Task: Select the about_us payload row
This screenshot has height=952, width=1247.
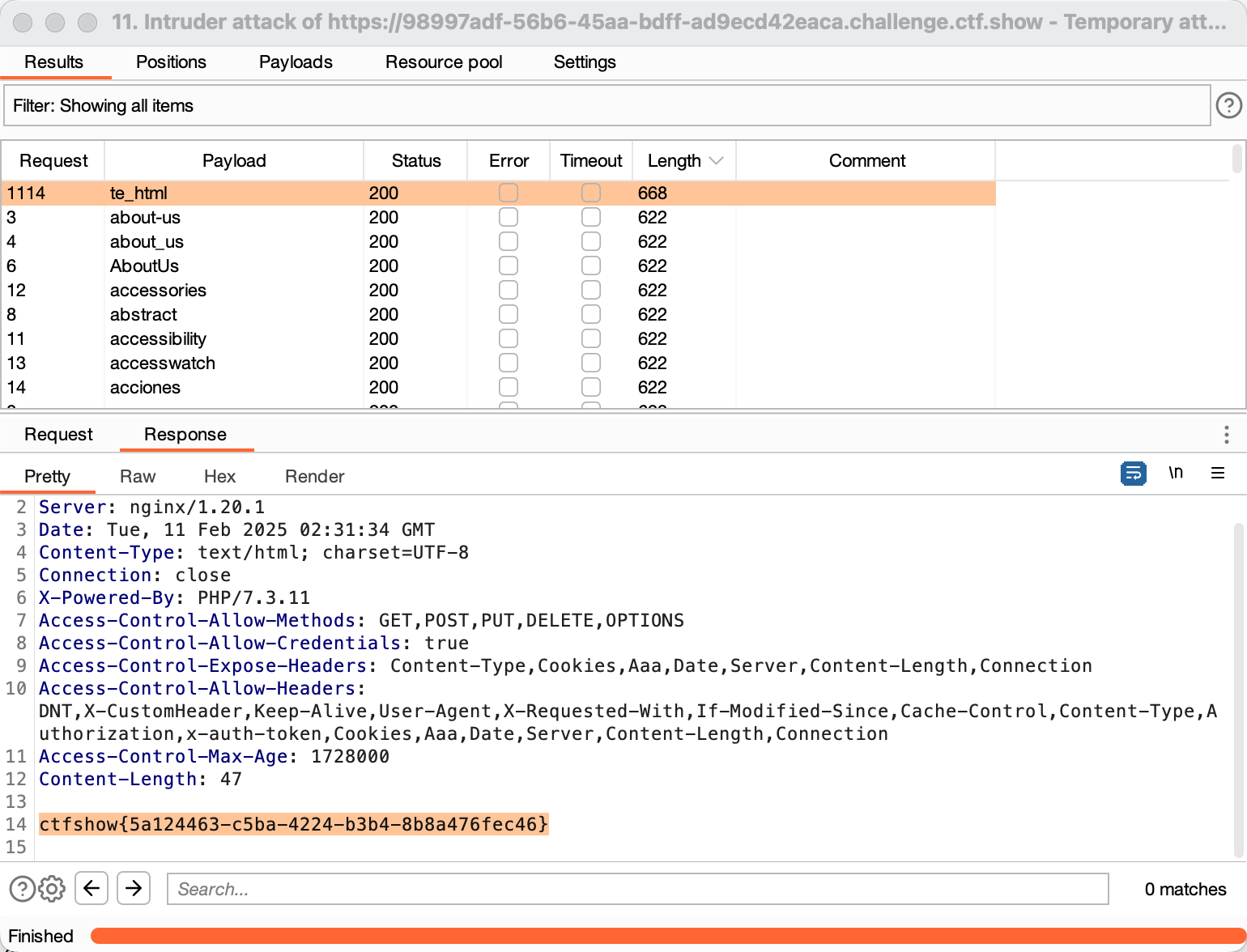Action: pyautogui.click(x=499, y=241)
